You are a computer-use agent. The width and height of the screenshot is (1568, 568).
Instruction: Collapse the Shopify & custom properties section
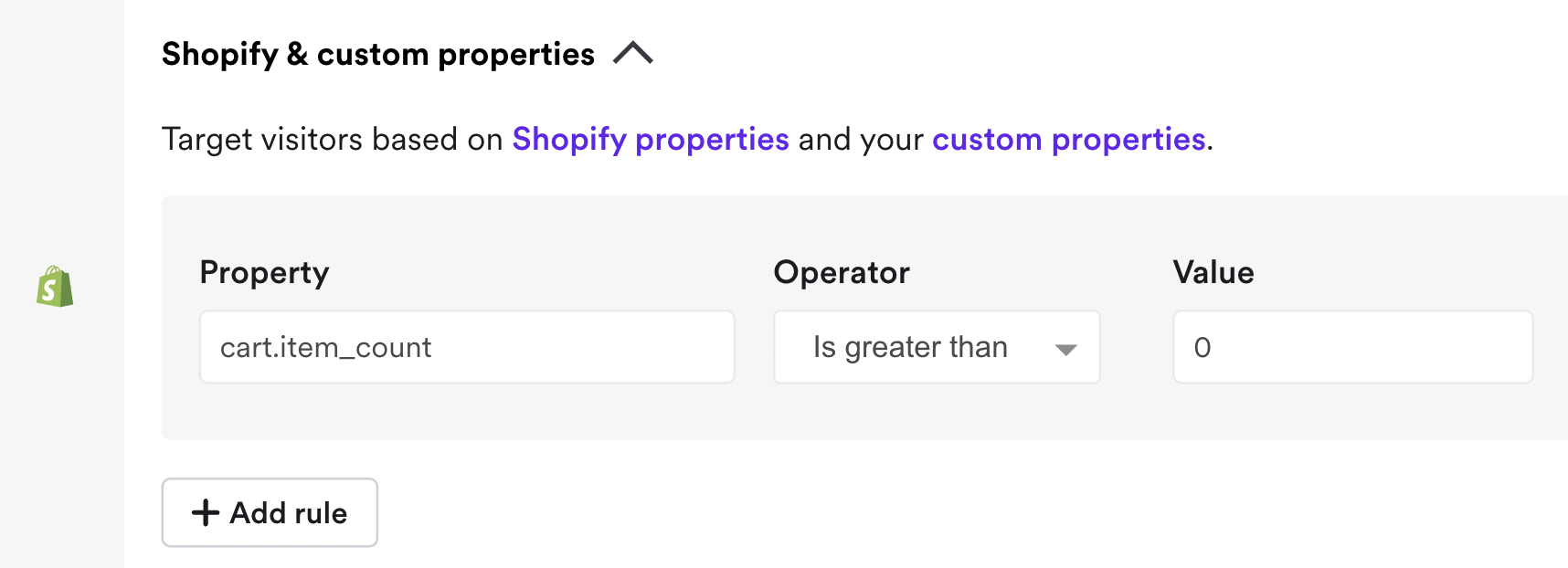[x=633, y=54]
